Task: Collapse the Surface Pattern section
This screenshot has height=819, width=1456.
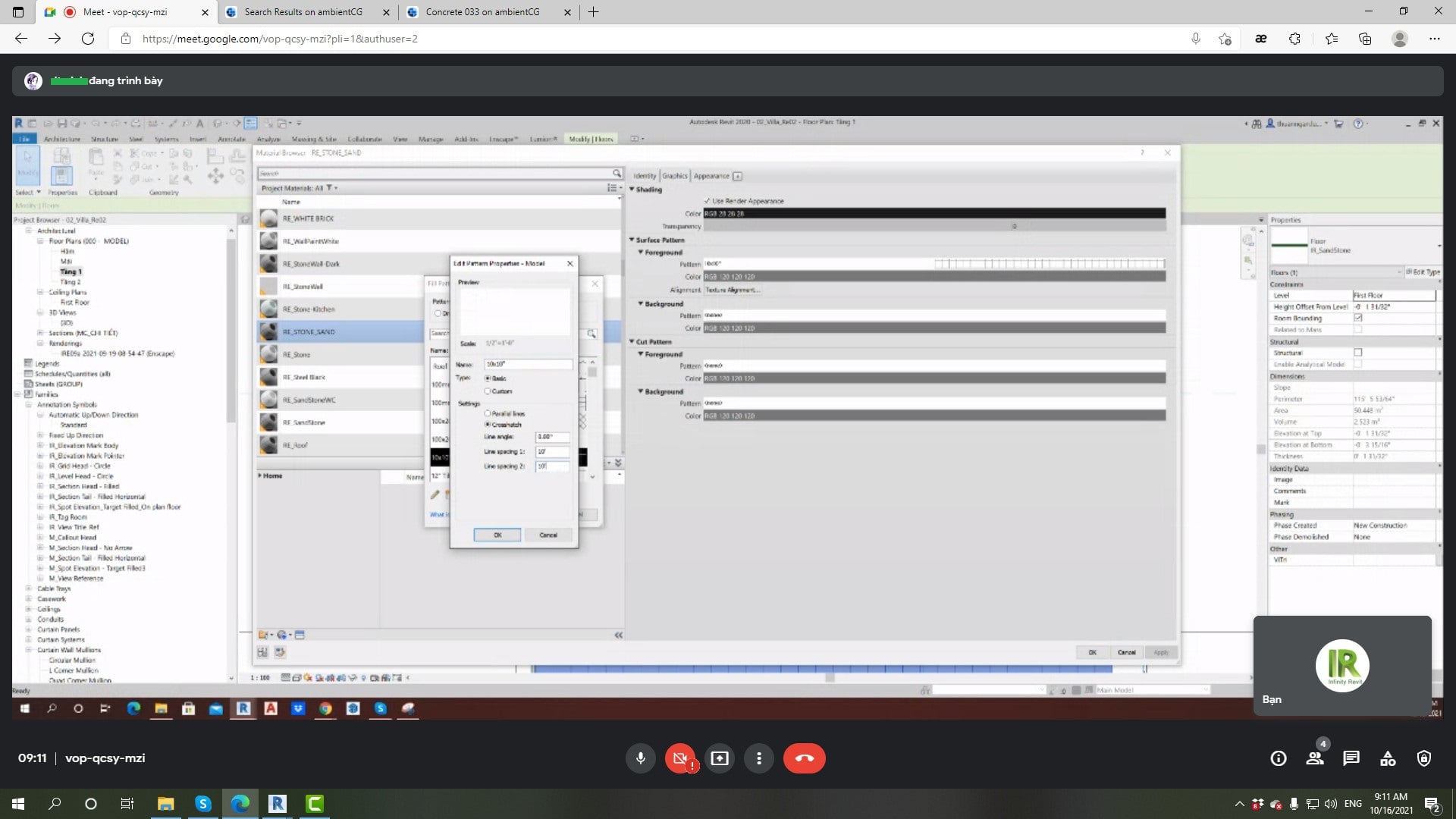Action: click(x=632, y=240)
